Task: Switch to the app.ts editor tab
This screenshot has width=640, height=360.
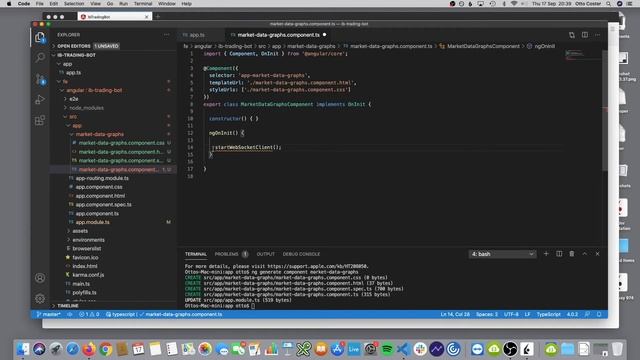Action: coord(197,35)
